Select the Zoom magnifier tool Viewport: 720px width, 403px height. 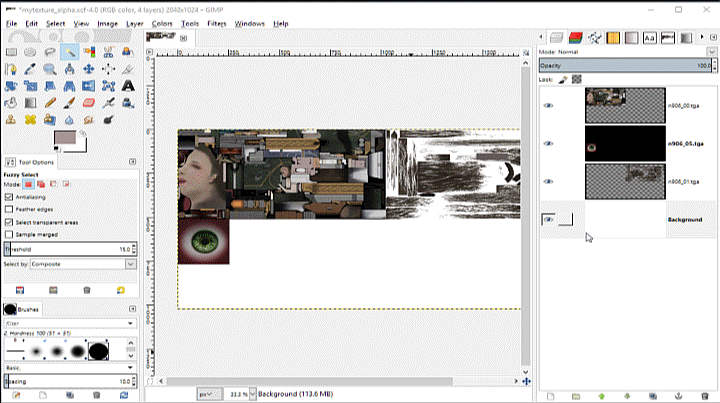[x=51, y=69]
